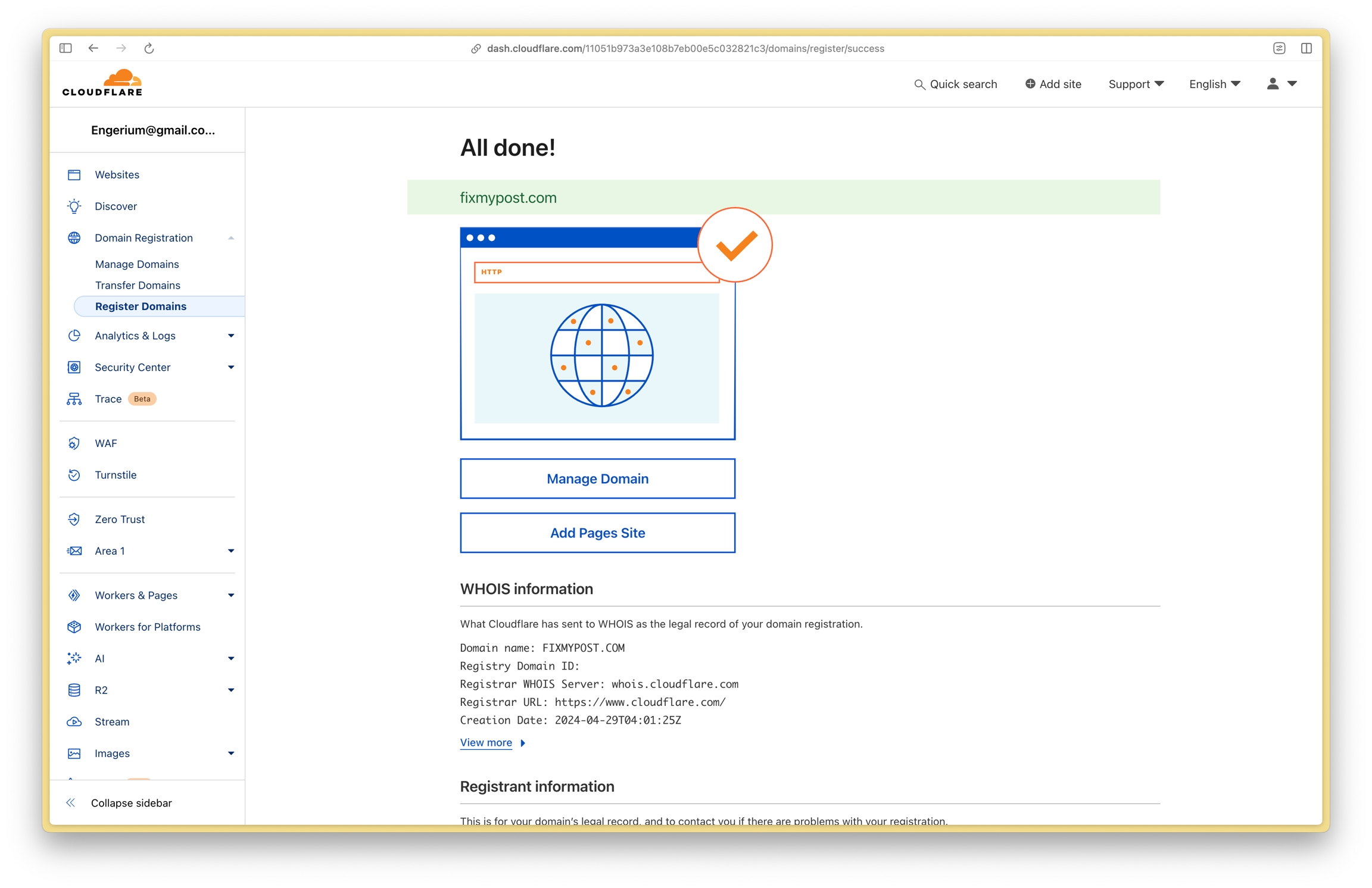Click the Images picture icon
Image resolution: width=1372 pixels, height=888 pixels.
click(74, 753)
